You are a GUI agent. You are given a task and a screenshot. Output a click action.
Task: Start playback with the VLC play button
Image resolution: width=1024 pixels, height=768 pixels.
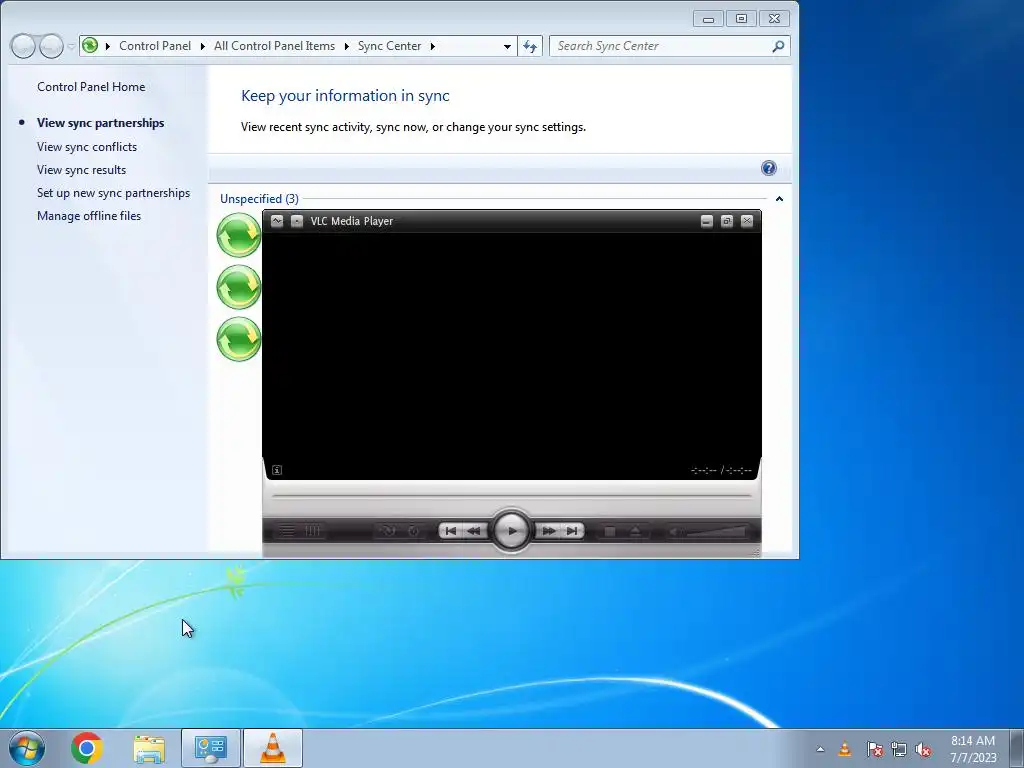tap(511, 531)
